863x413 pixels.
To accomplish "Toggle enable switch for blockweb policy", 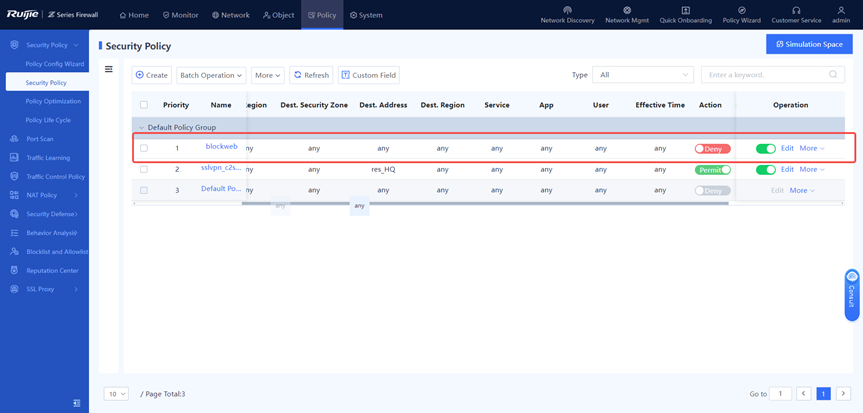I will (765, 149).
